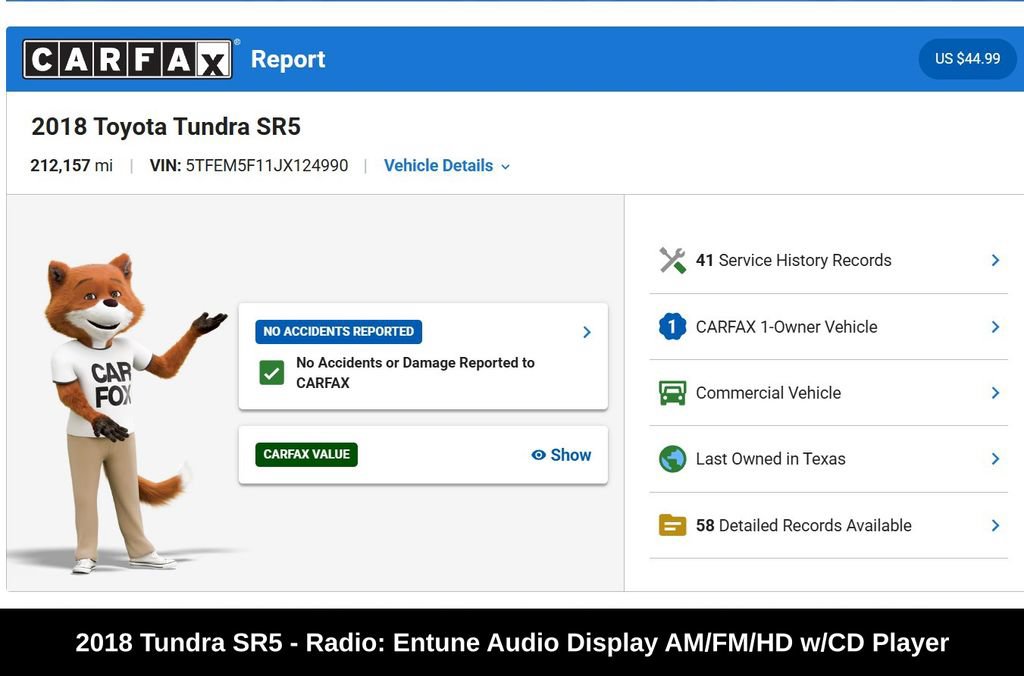Image resolution: width=1024 pixels, height=676 pixels.
Task: Open the 58 Detailed Records chevron
Action: 995,525
